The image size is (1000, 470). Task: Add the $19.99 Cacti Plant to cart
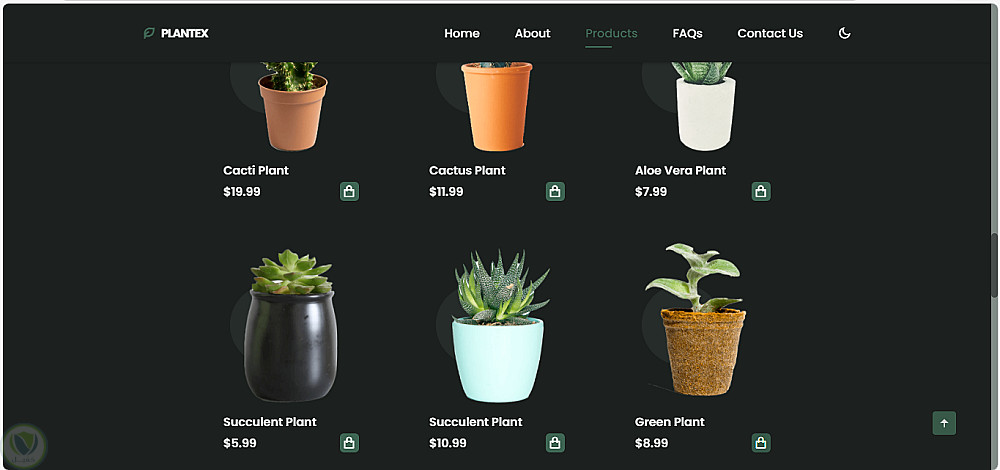349,191
